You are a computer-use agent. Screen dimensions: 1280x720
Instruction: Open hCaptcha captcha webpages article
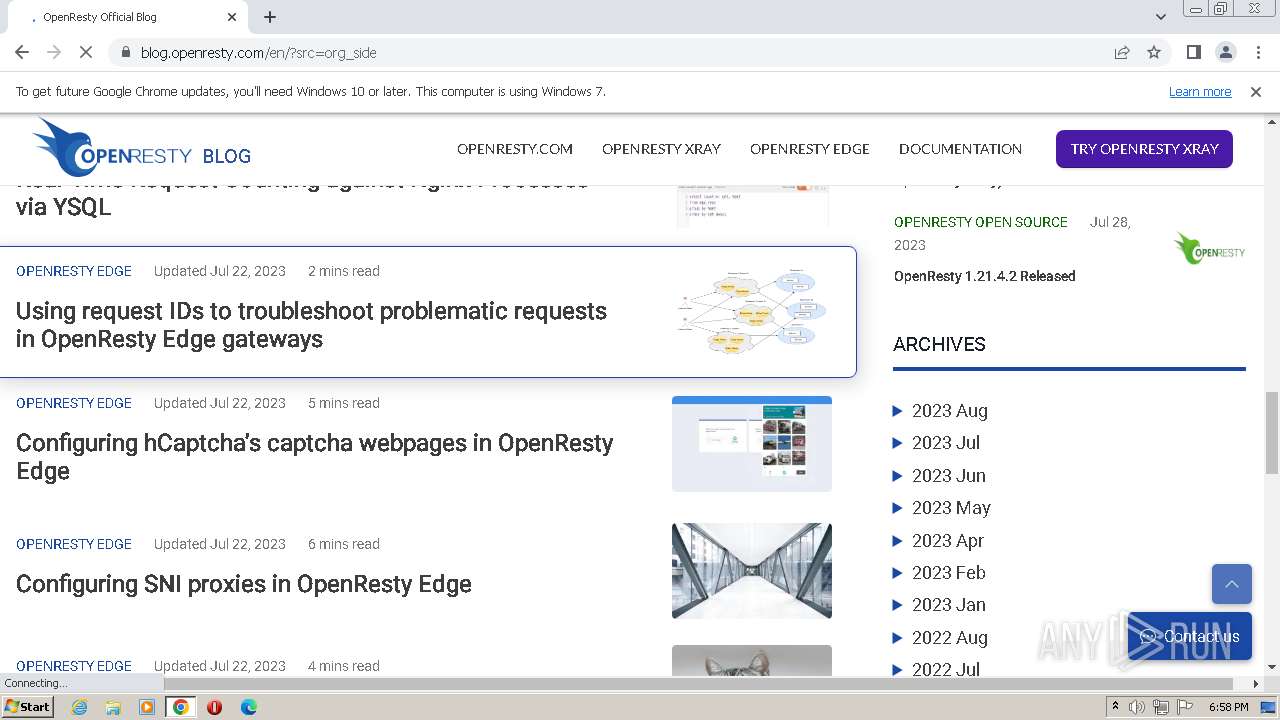(315, 457)
